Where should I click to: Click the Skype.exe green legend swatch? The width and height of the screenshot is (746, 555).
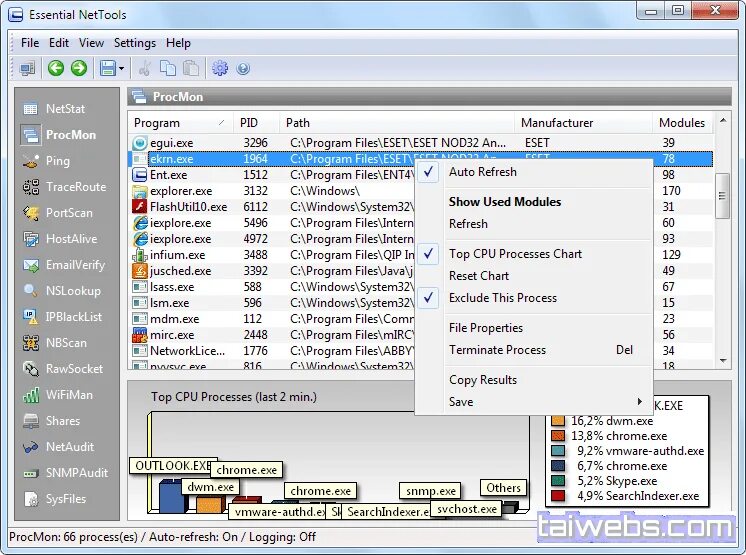coord(558,481)
